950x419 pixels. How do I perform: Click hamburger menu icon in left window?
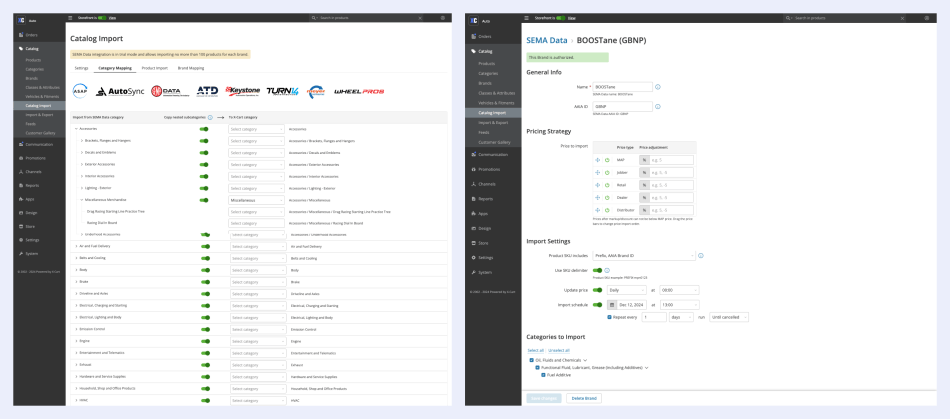[x=70, y=18]
